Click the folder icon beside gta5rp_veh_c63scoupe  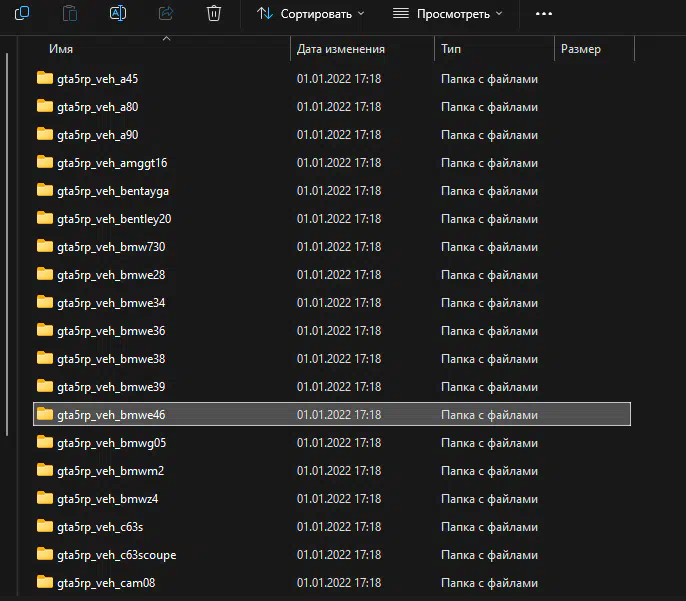[44, 554]
